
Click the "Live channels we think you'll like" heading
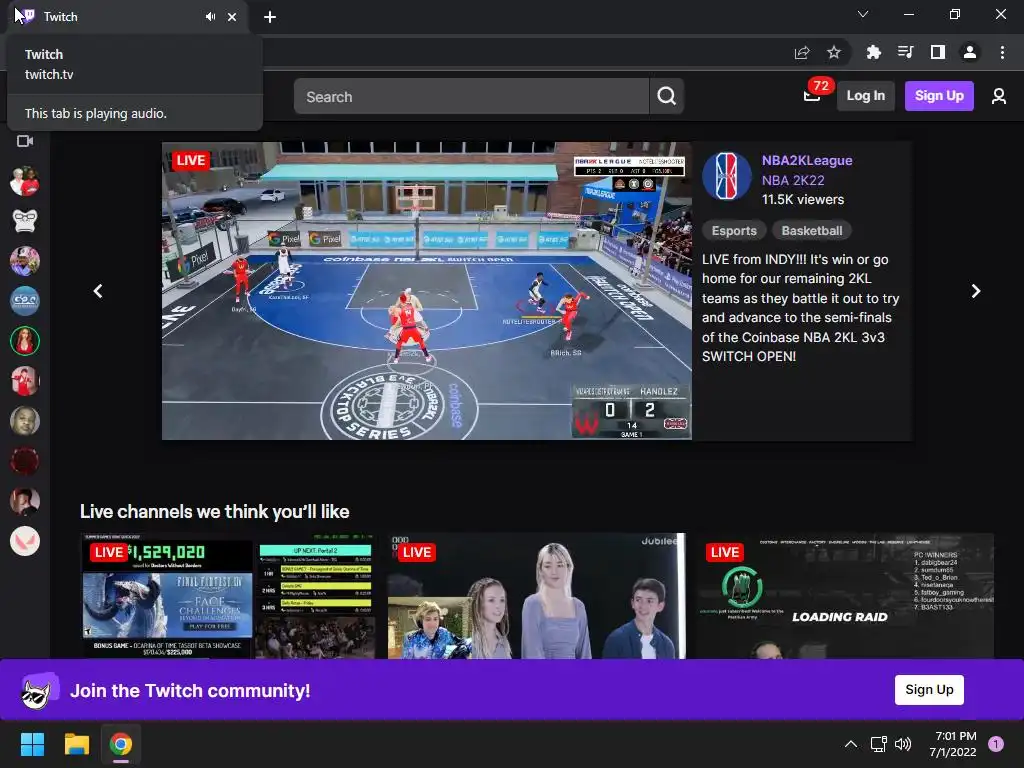[x=214, y=511]
